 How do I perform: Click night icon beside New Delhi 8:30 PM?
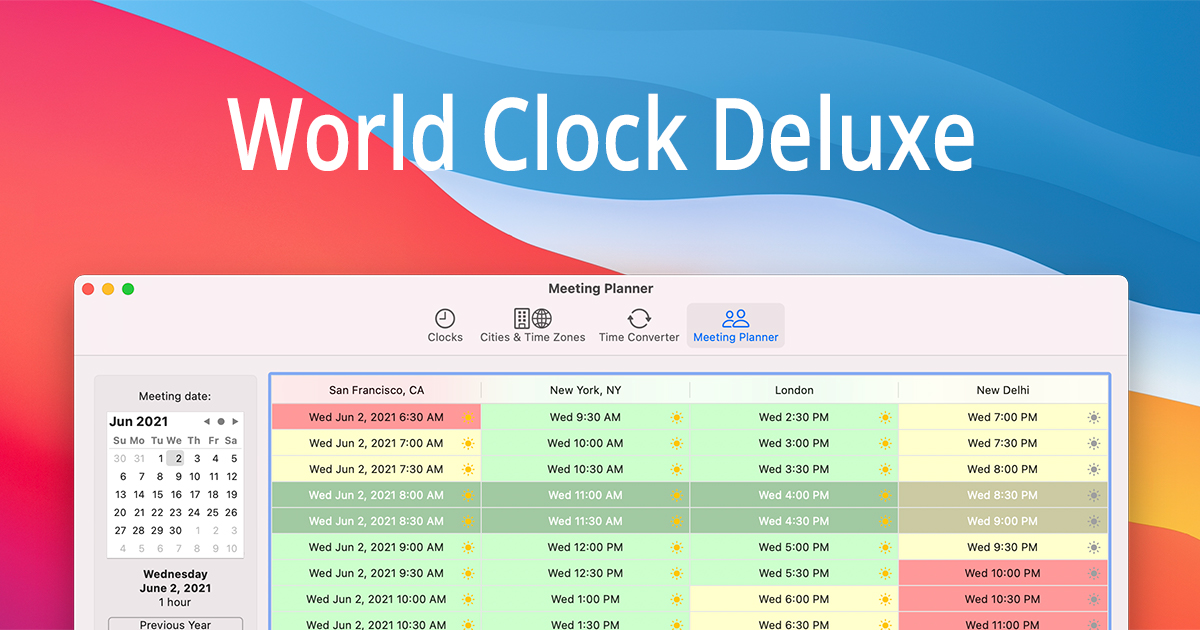tap(1094, 495)
